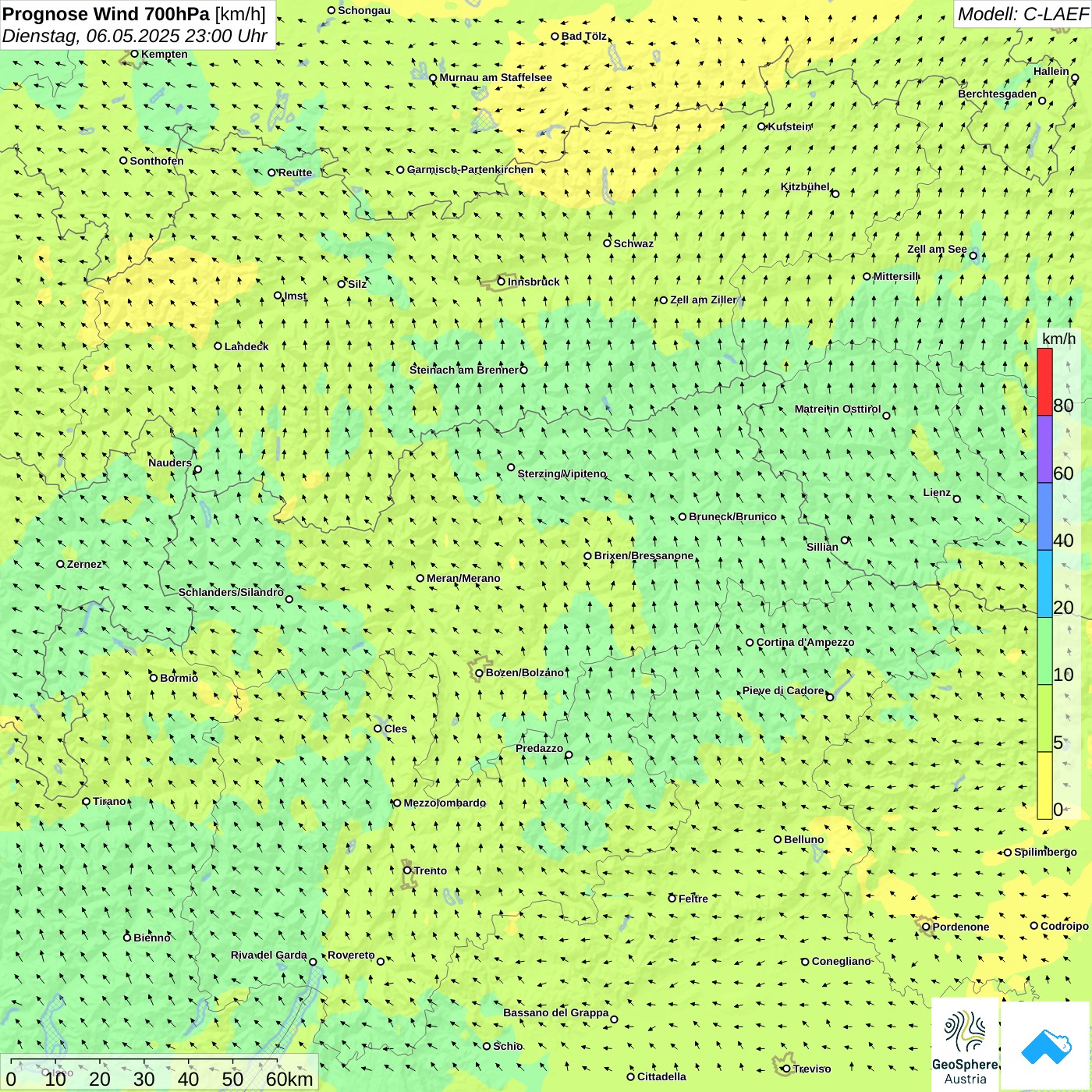1092x1092 pixels.
Task: Select the Riva del Garda label
Action: (269, 955)
